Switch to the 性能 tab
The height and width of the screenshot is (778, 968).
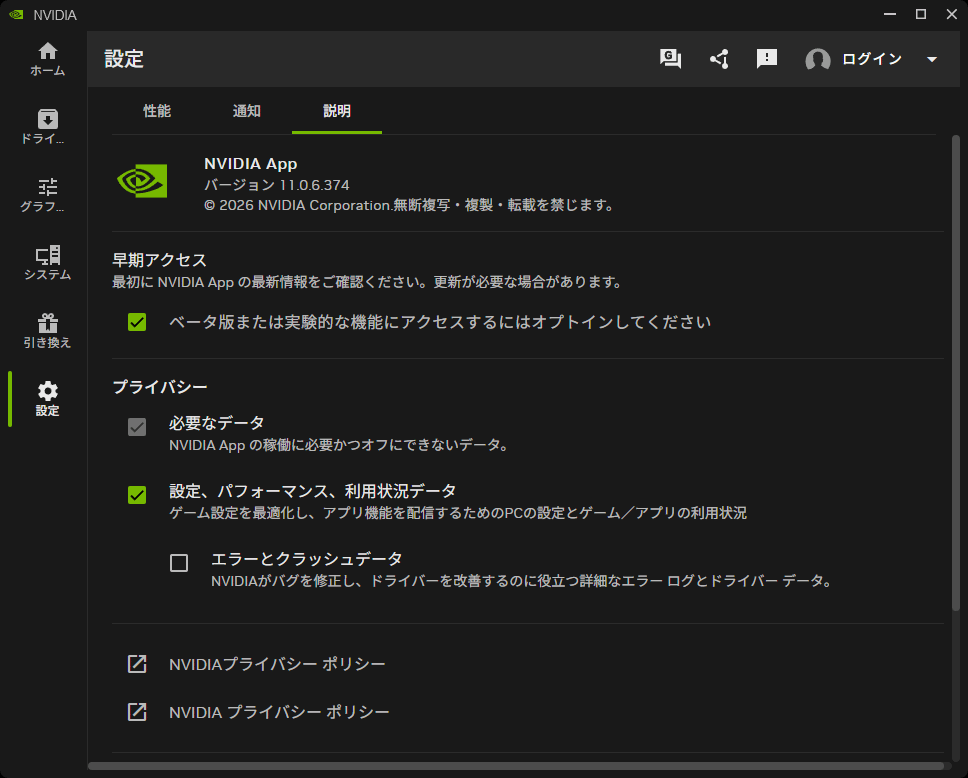click(157, 111)
